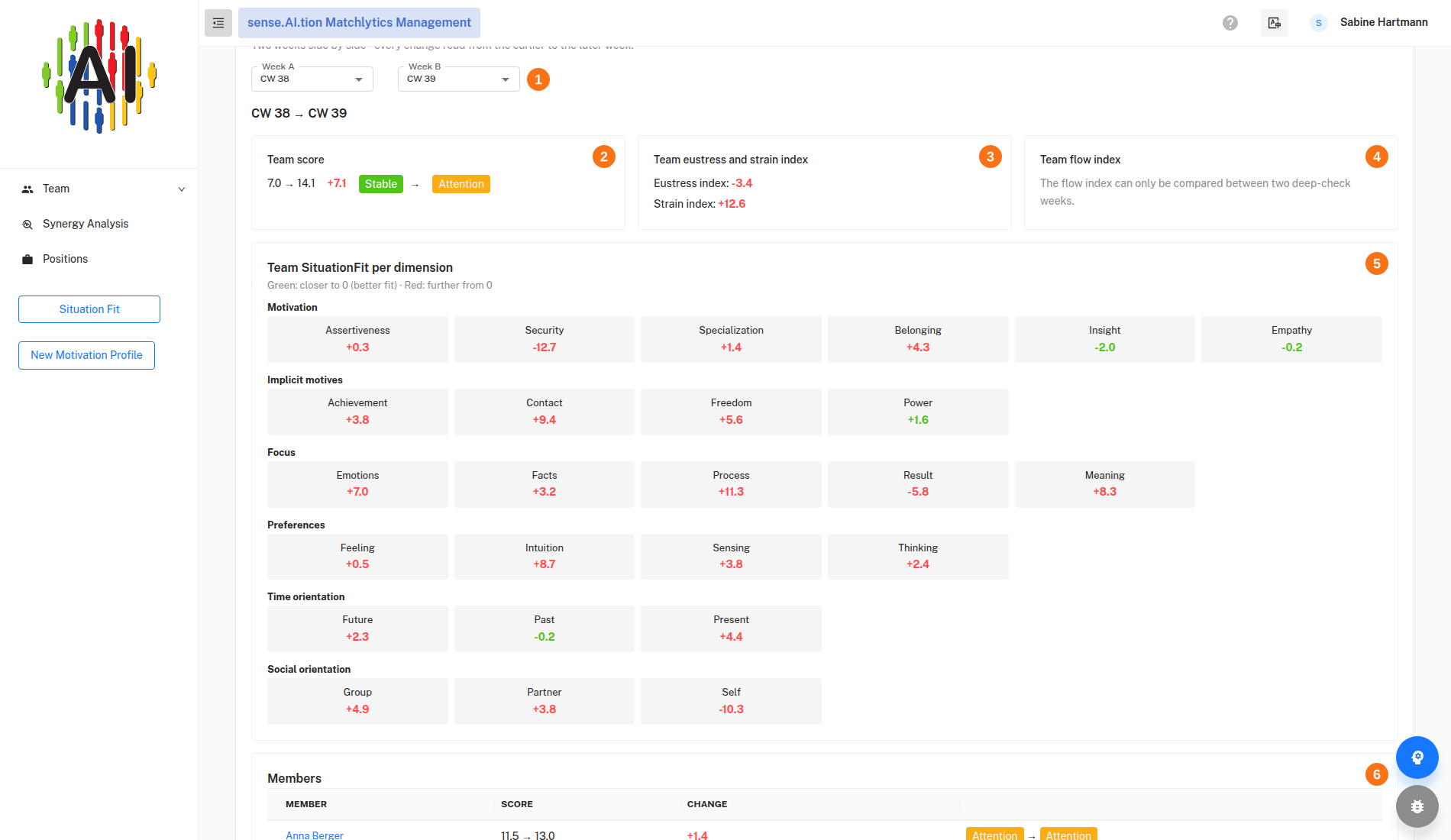Open the help question mark icon
The width and height of the screenshot is (1451, 840).
(x=1230, y=23)
